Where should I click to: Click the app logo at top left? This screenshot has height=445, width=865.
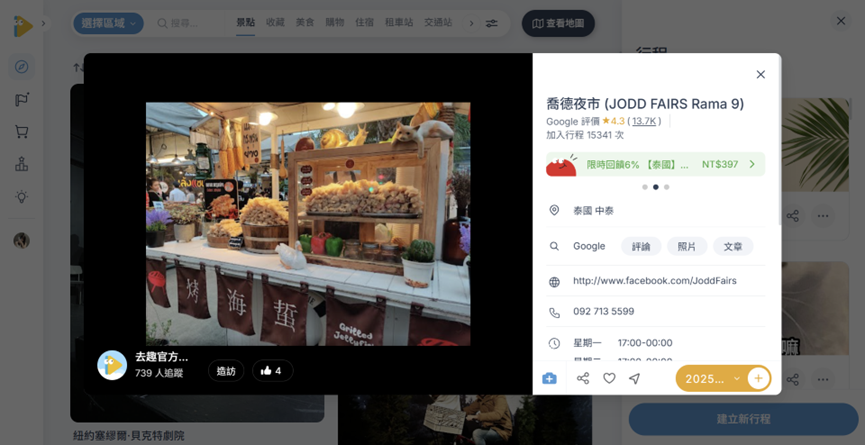tap(23, 26)
